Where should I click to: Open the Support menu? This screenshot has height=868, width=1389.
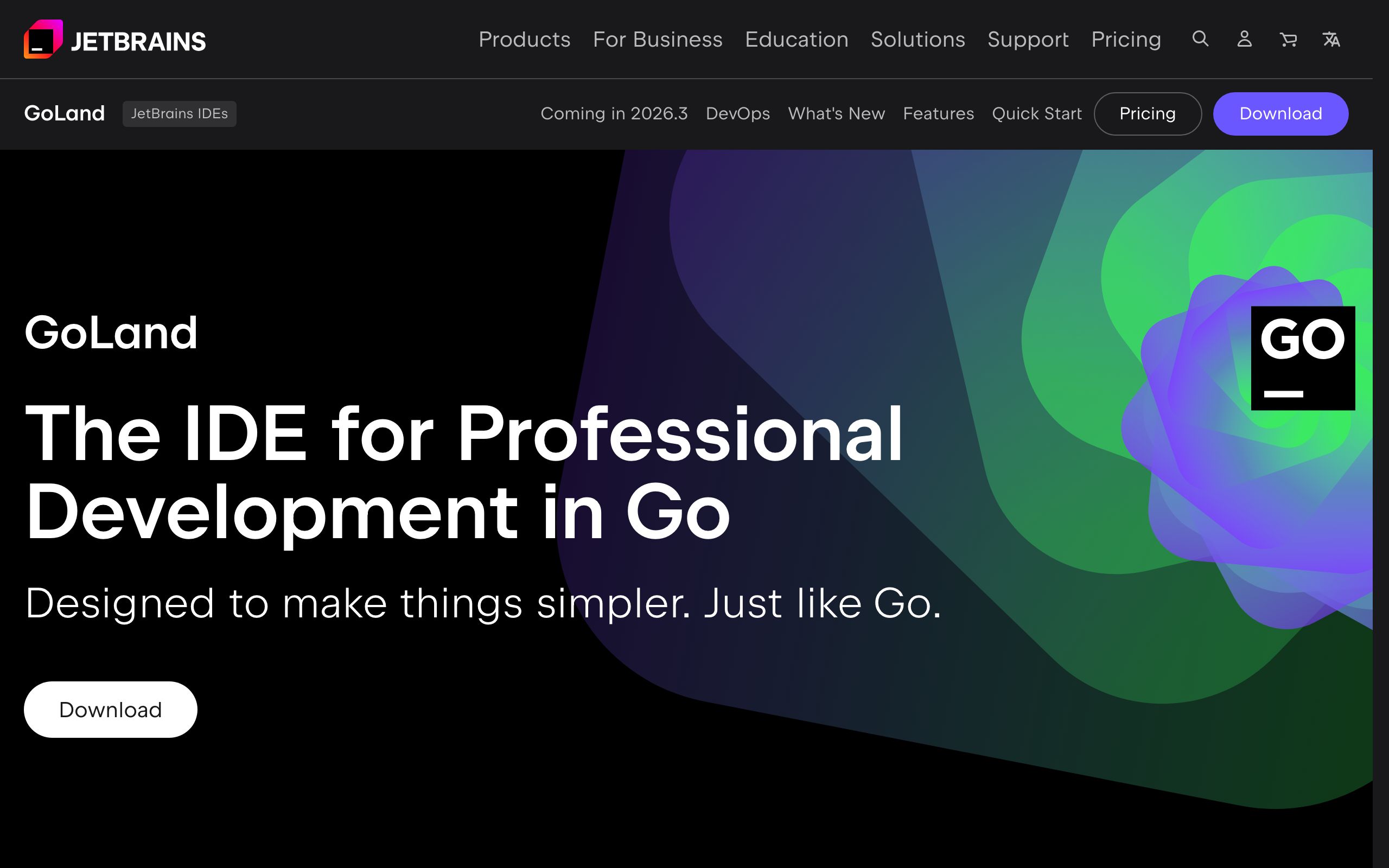1028,40
